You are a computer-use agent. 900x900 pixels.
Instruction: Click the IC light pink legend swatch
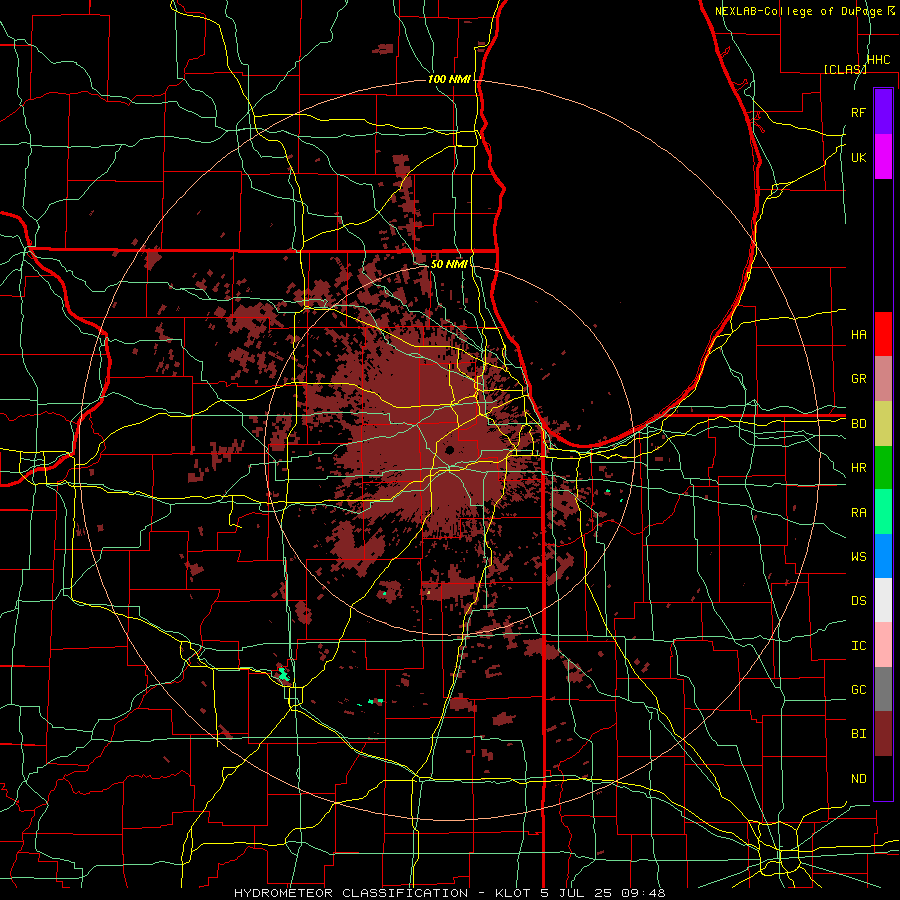883,645
